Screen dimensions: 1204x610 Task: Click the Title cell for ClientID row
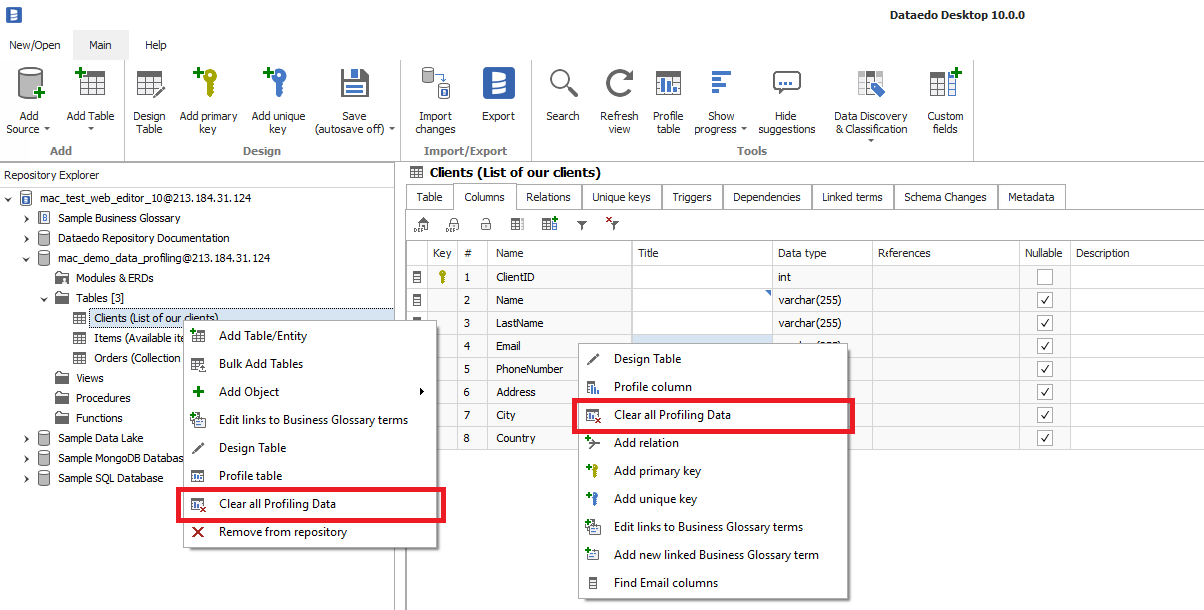coord(701,277)
